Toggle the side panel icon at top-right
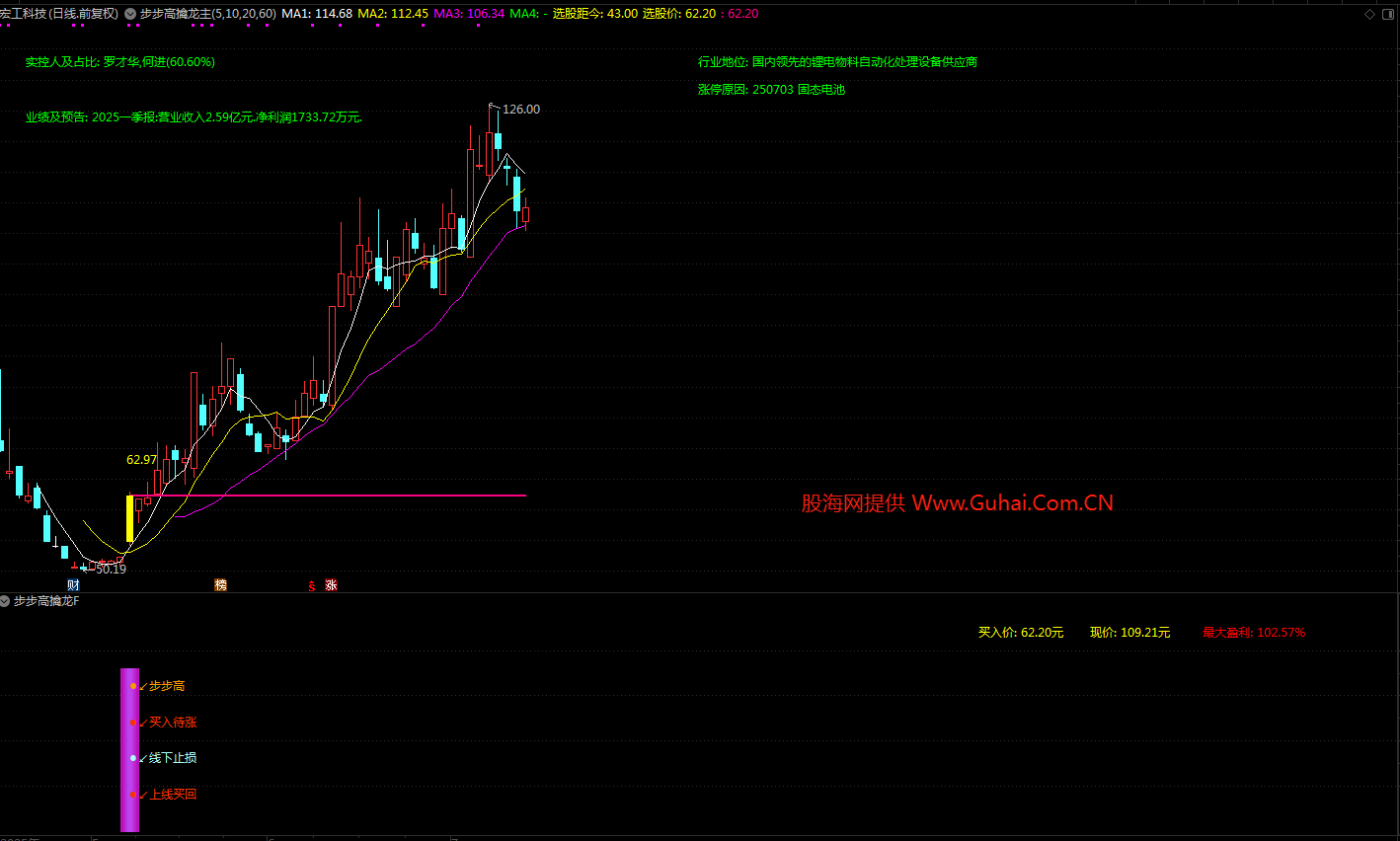Viewport: 1400px width, 841px height. click(x=1389, y=14)
